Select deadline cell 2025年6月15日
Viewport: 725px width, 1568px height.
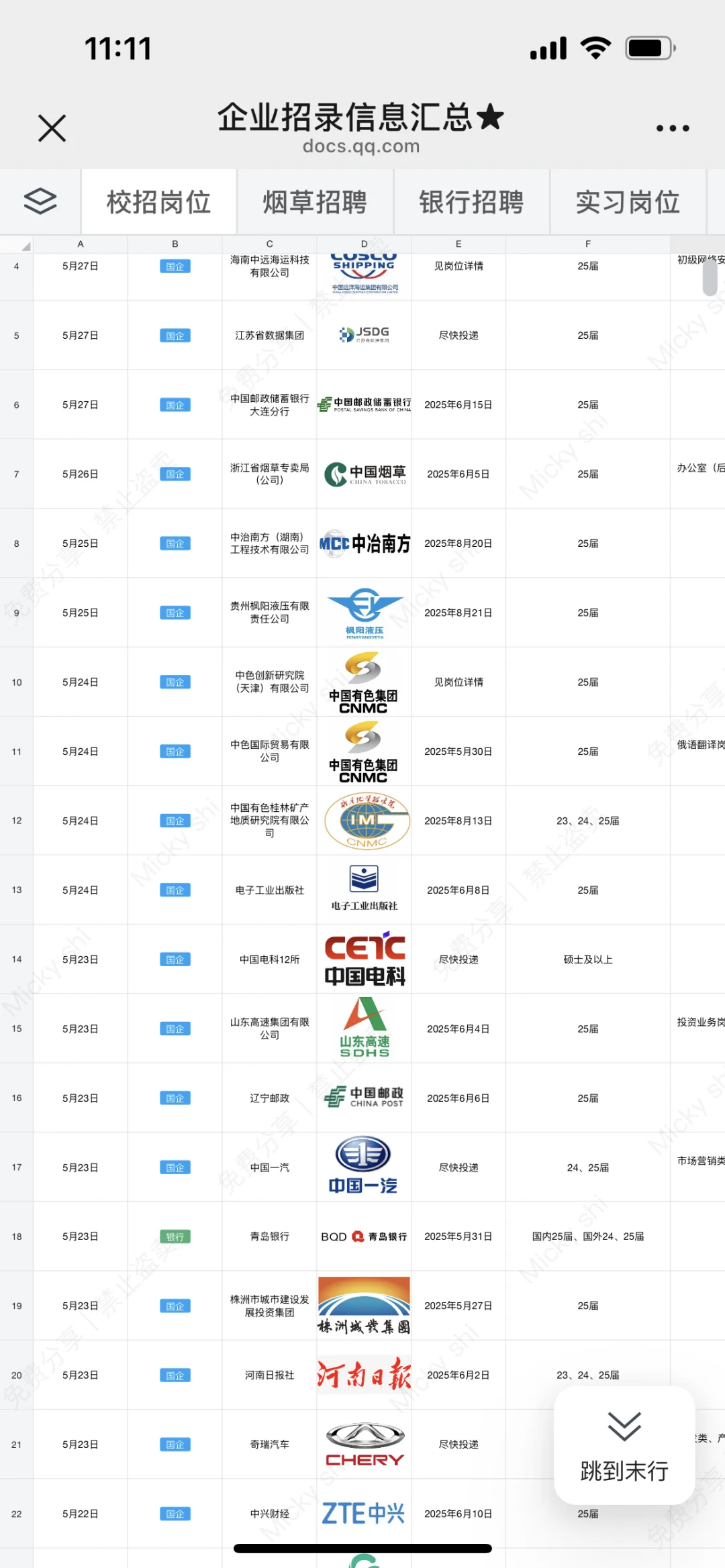(458, 405)
